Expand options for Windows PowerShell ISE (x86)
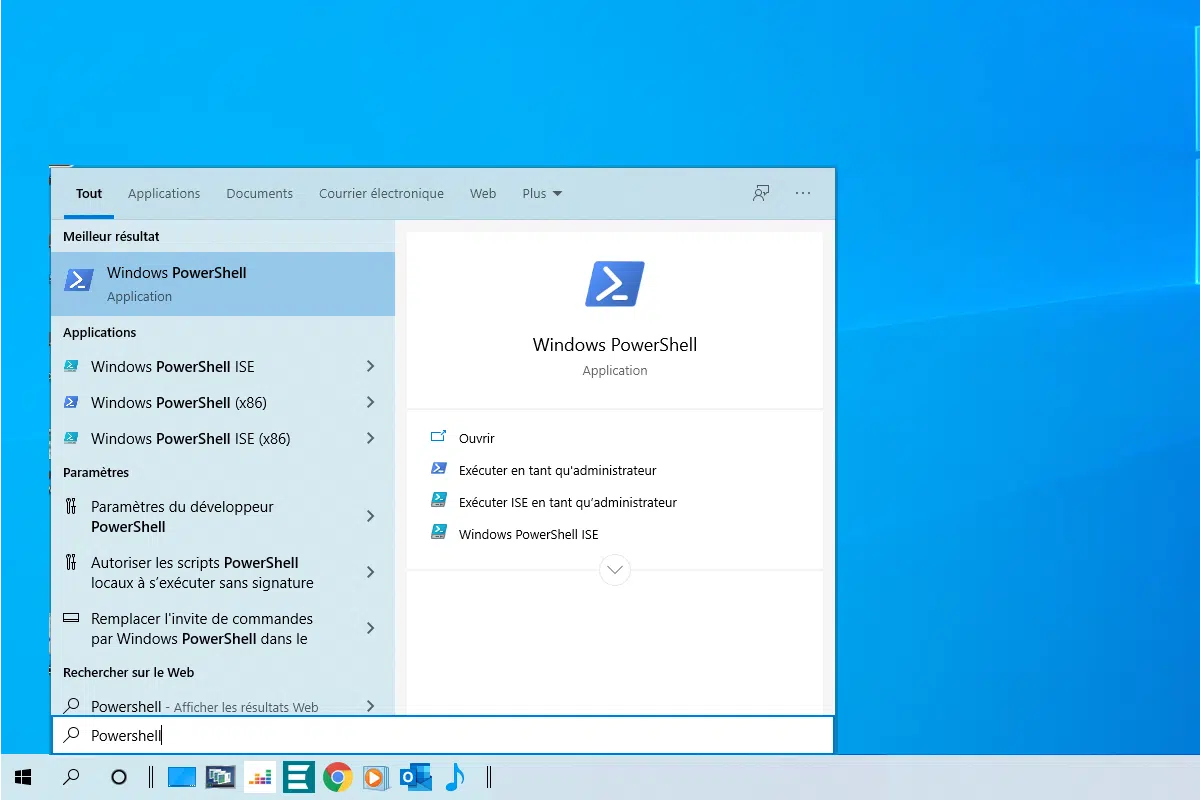This screenshot has height=800, width=1200. pyautogui.click(x=370, y=438)
